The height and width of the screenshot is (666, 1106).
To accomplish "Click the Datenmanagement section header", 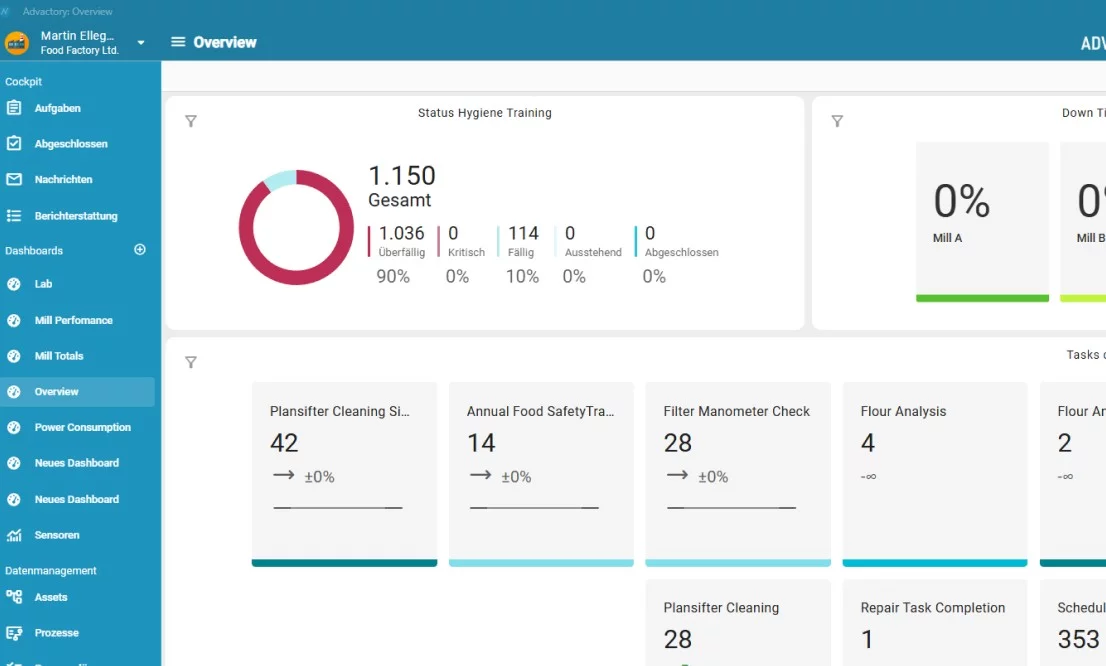I will coord(51,571).
